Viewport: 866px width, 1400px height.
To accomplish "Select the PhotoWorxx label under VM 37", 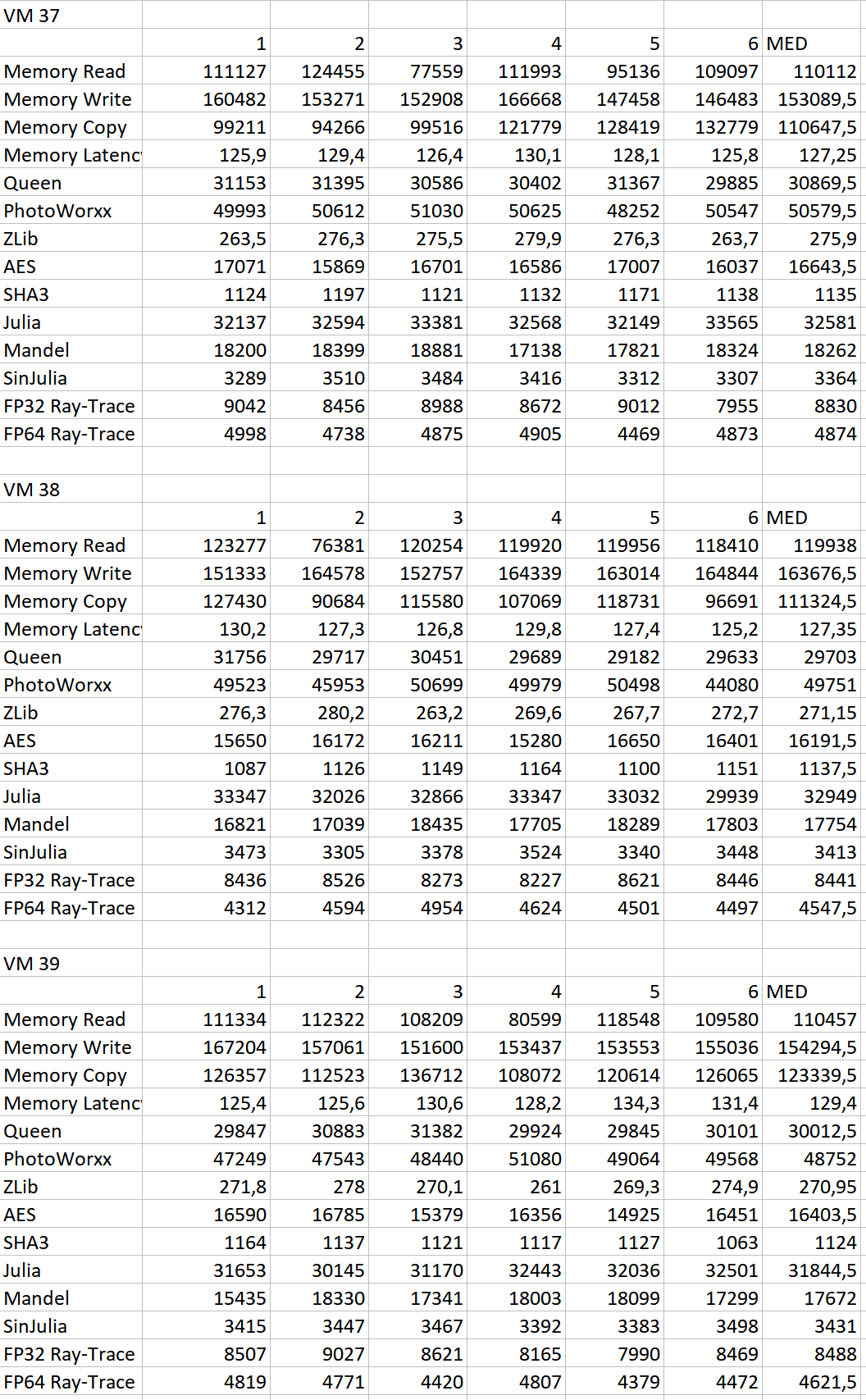I will [x=57, y=211].
